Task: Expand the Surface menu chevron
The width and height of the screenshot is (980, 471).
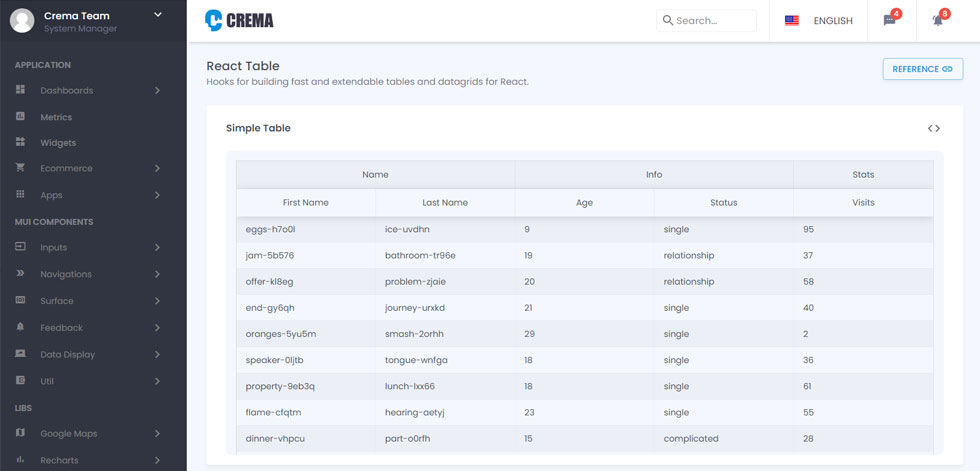Action: (158, 301)
